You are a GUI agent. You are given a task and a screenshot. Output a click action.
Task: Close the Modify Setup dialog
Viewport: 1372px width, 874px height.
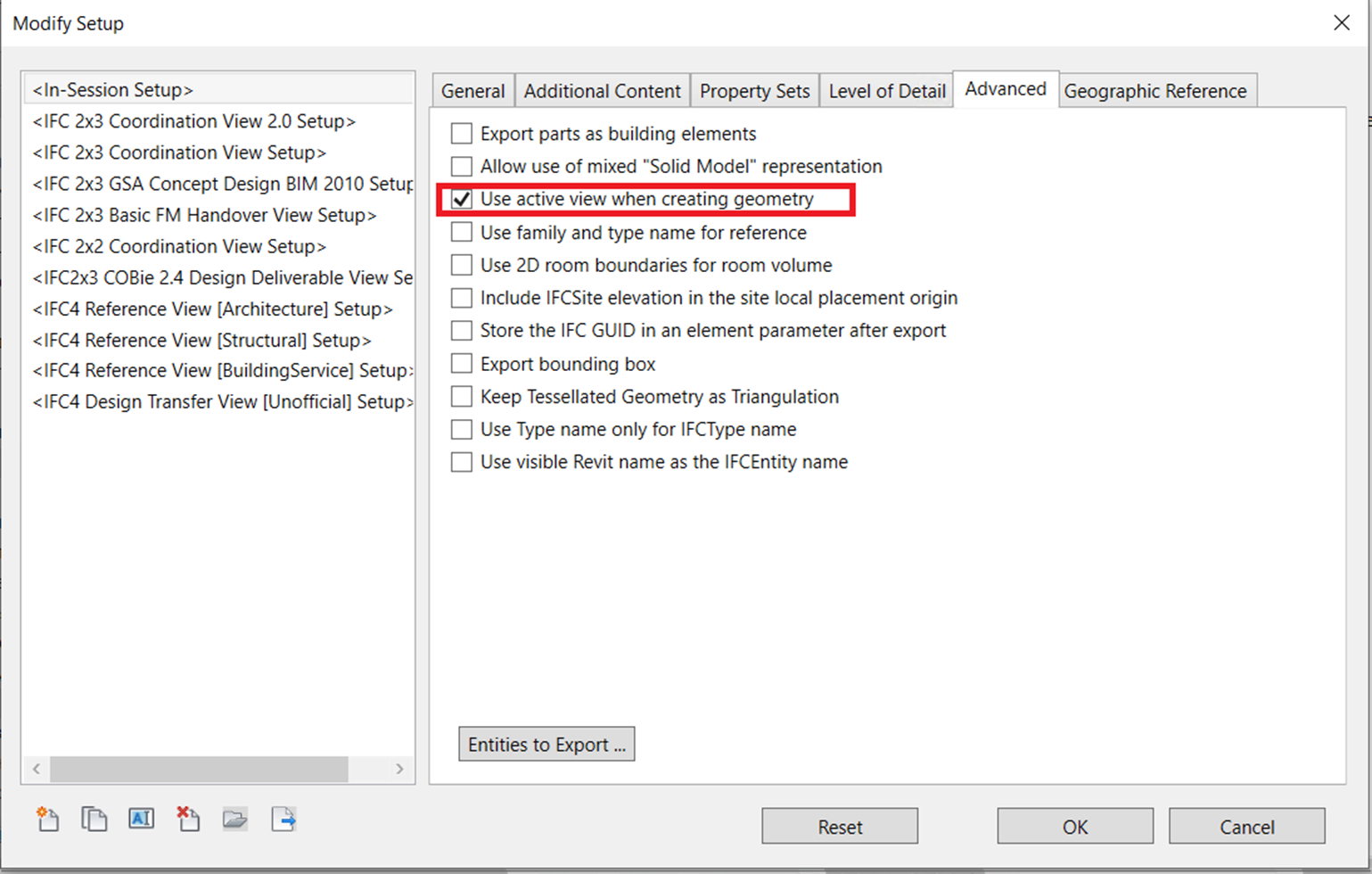tap(1341, 23)
